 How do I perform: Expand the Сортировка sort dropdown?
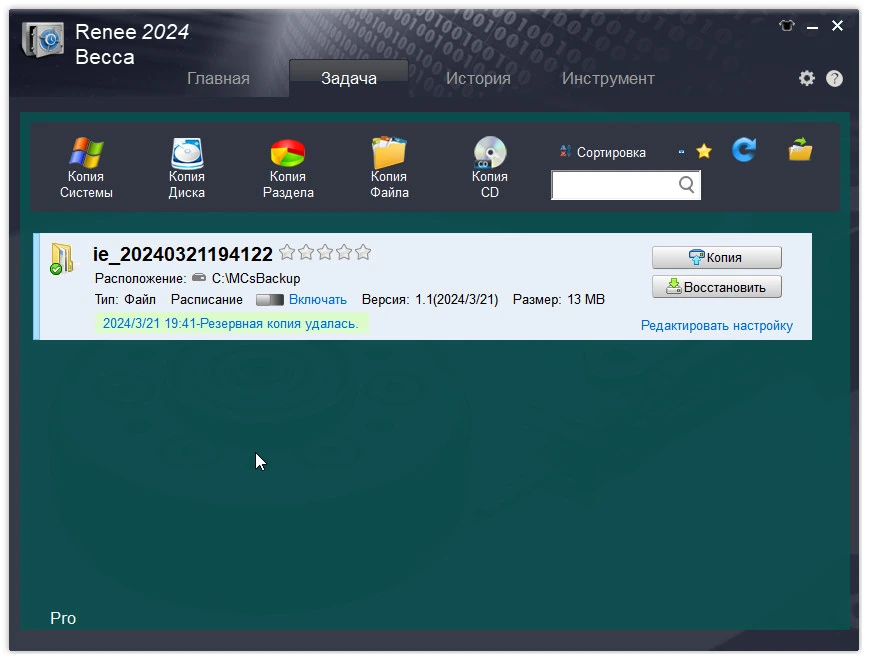coord(621,152)
